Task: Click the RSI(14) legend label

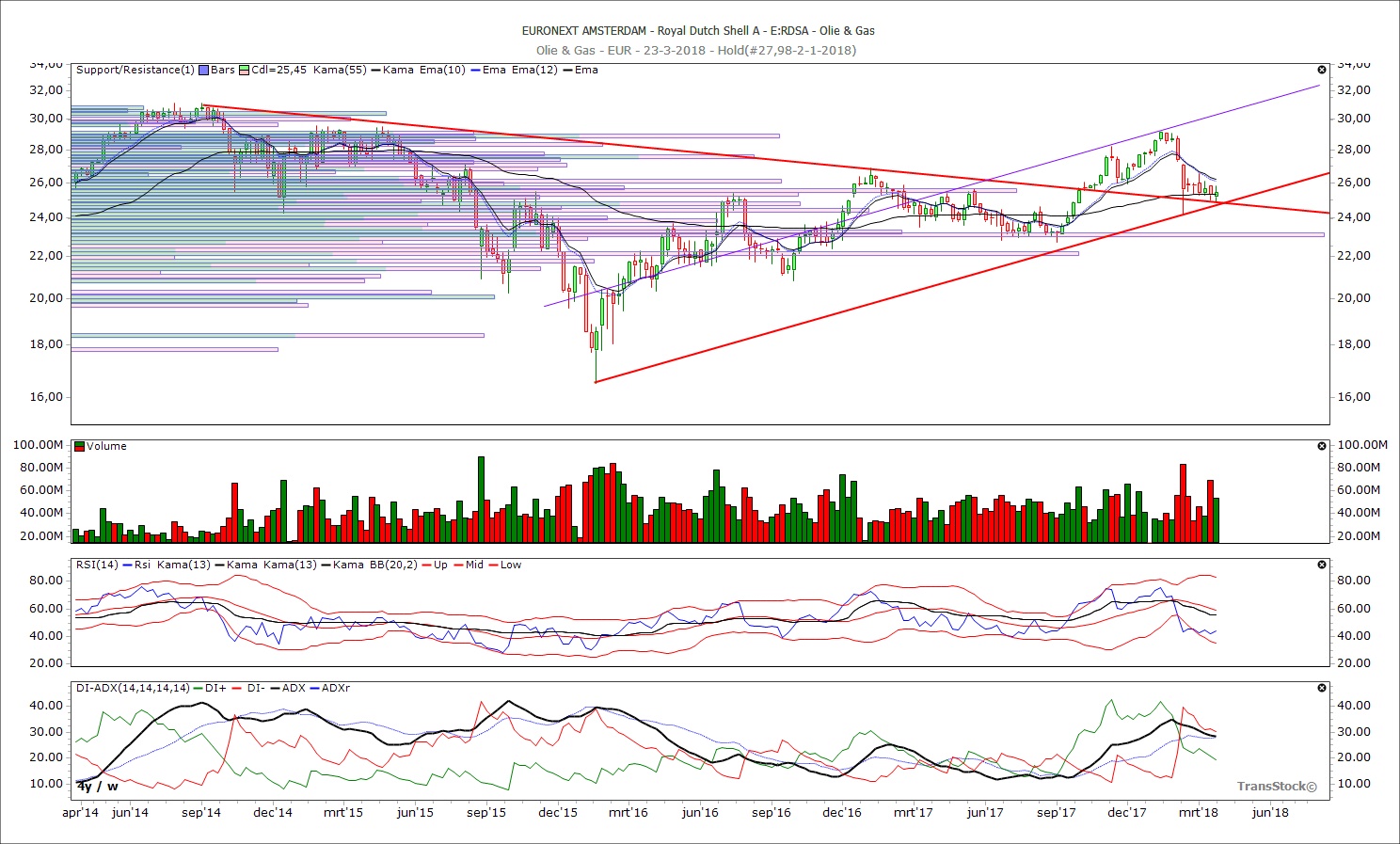Action: click(97, 565)
